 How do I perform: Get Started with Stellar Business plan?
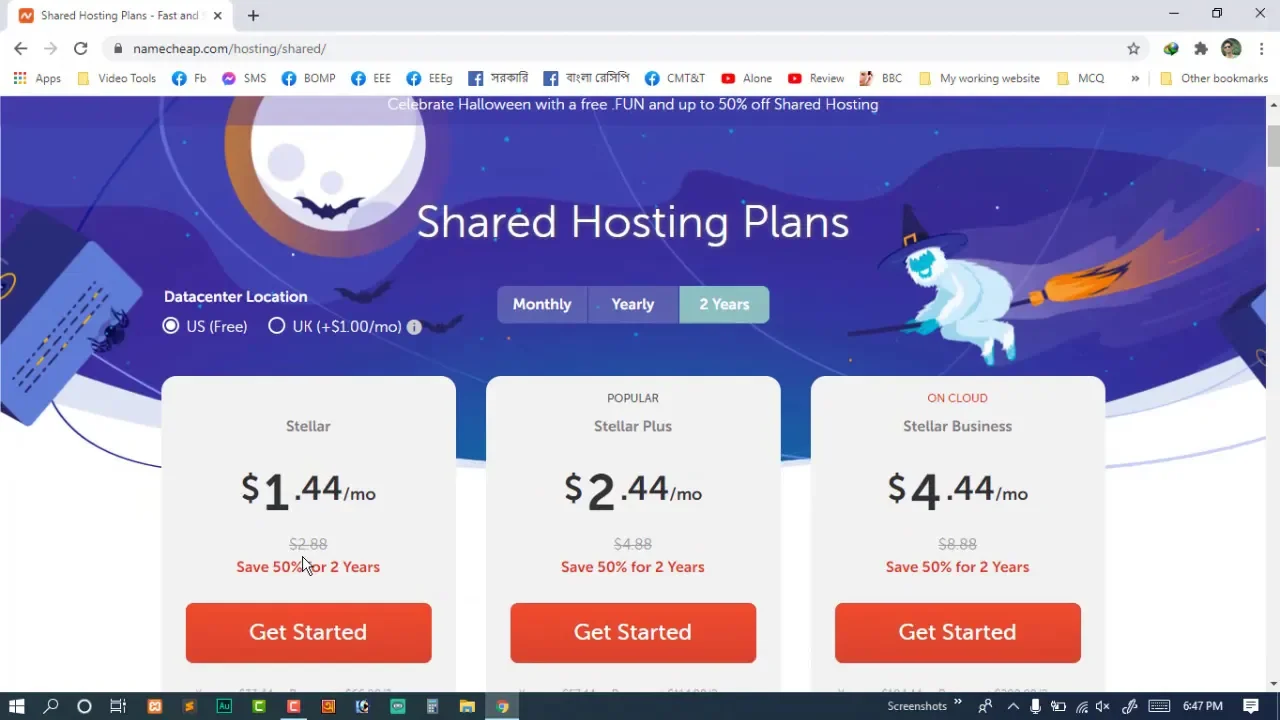tap(957, 632)
